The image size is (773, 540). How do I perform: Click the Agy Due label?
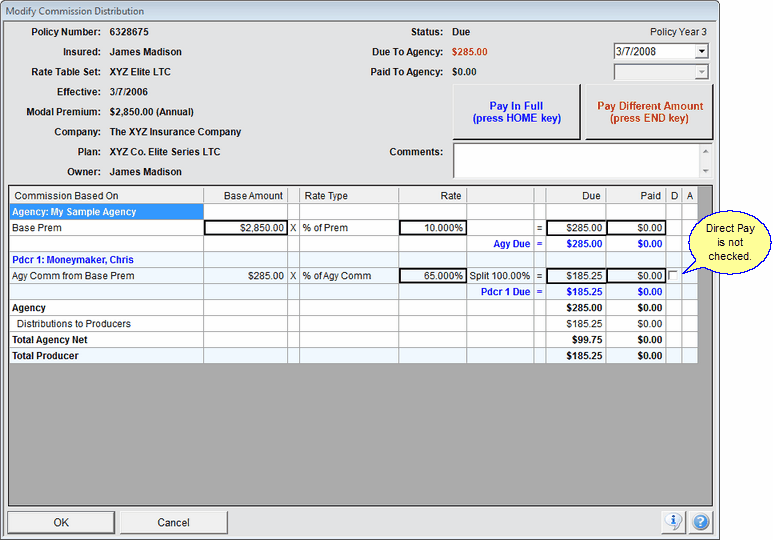pos(512,244)
